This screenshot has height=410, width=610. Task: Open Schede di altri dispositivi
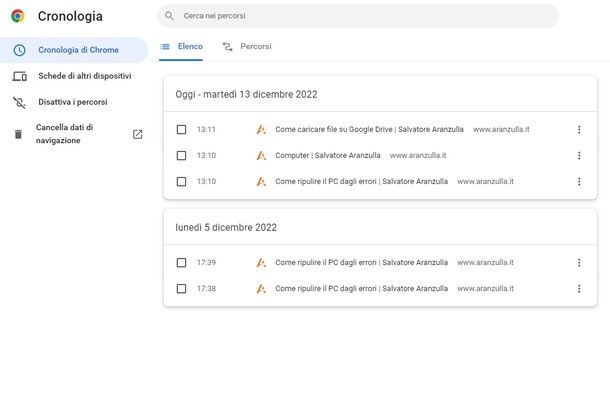84,76
